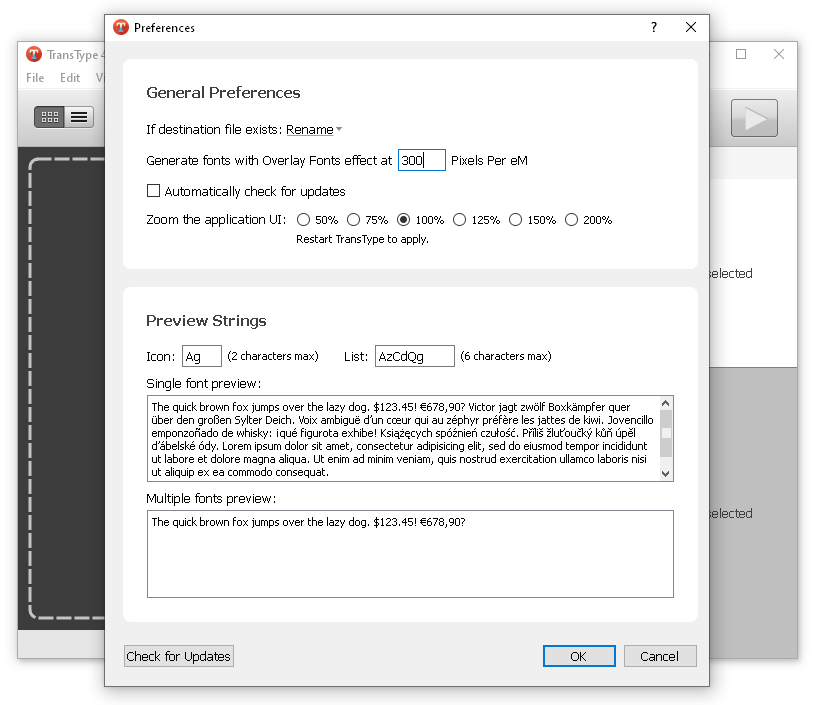Select 125% UI zoom
Image resolution: width=823 pixels, height=705 pixels.
(x=460, y=220)
